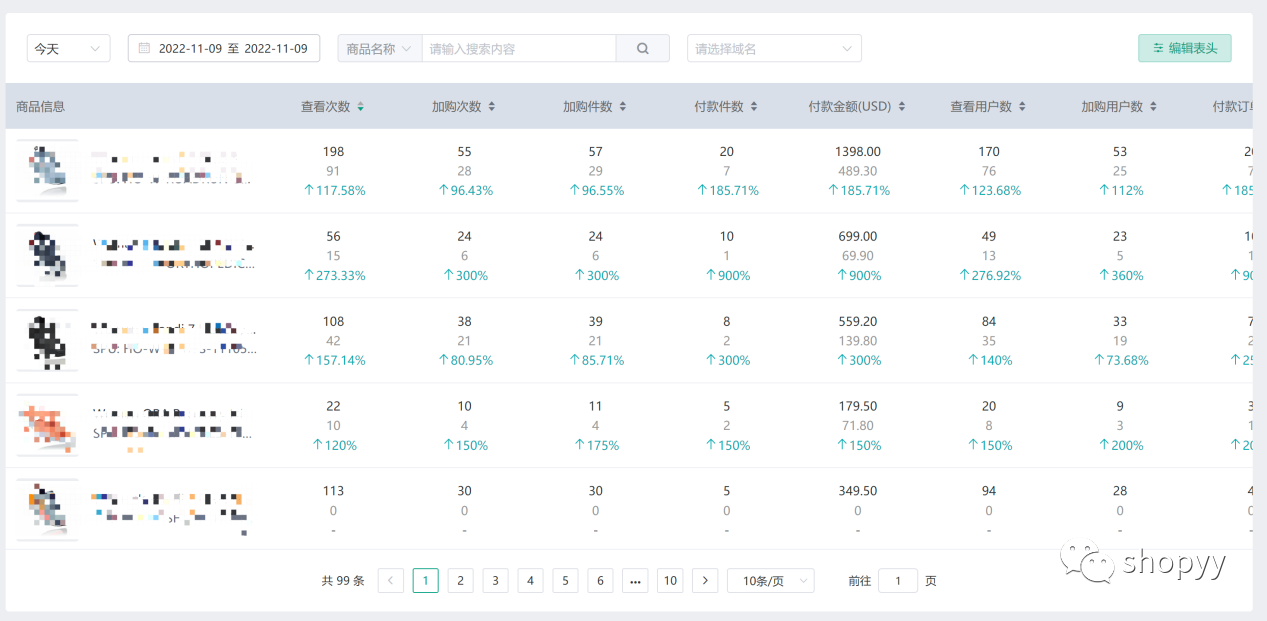
Task: Sort by 加购次数 column arrows
Action: tap(491, 107)
